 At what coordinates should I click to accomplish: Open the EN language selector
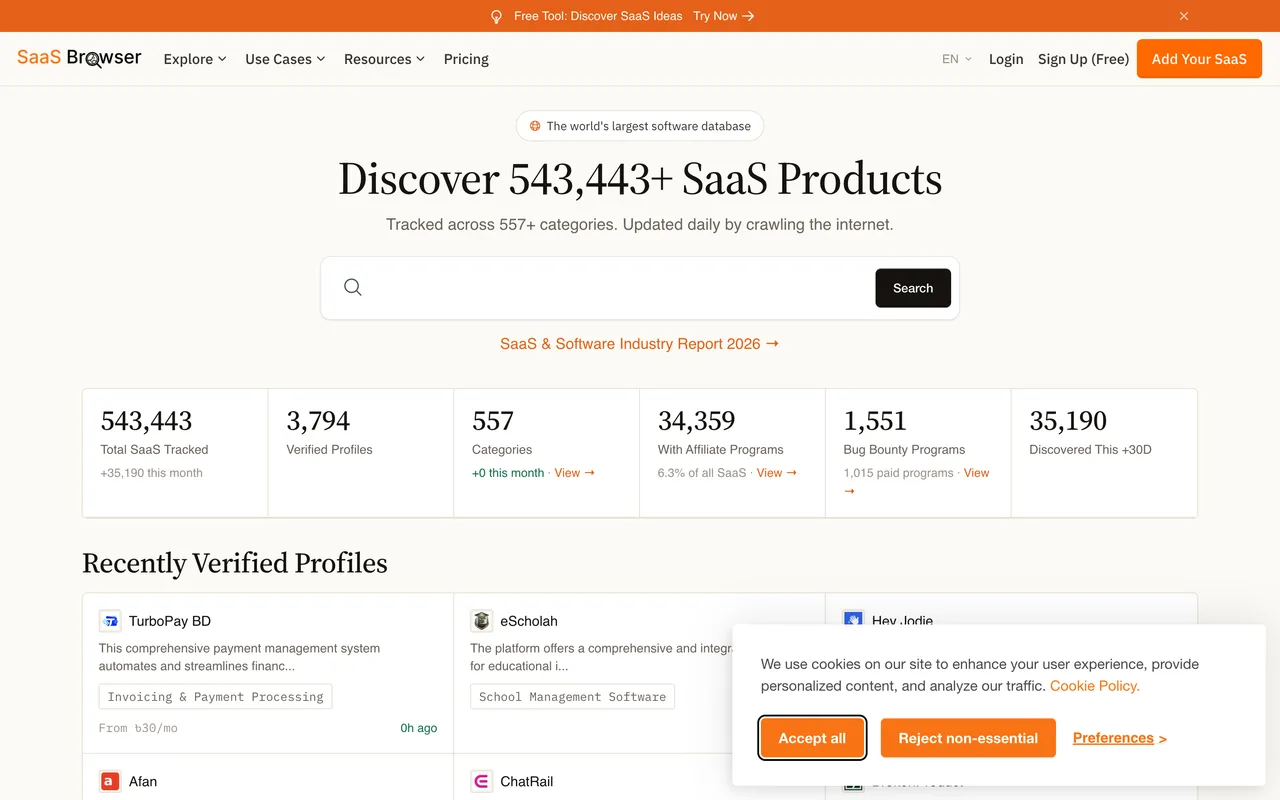click(957, 59)
